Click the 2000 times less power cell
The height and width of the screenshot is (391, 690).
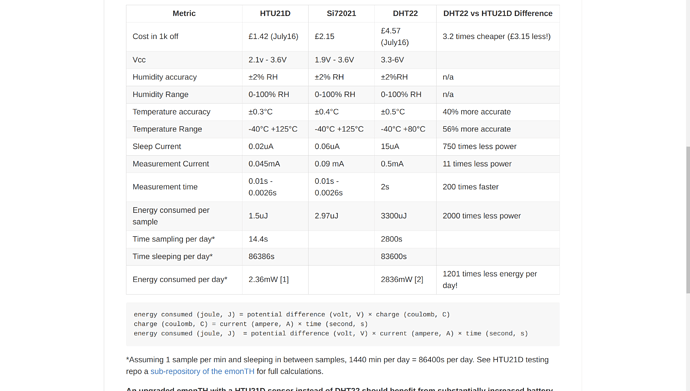tap(481, 216)
